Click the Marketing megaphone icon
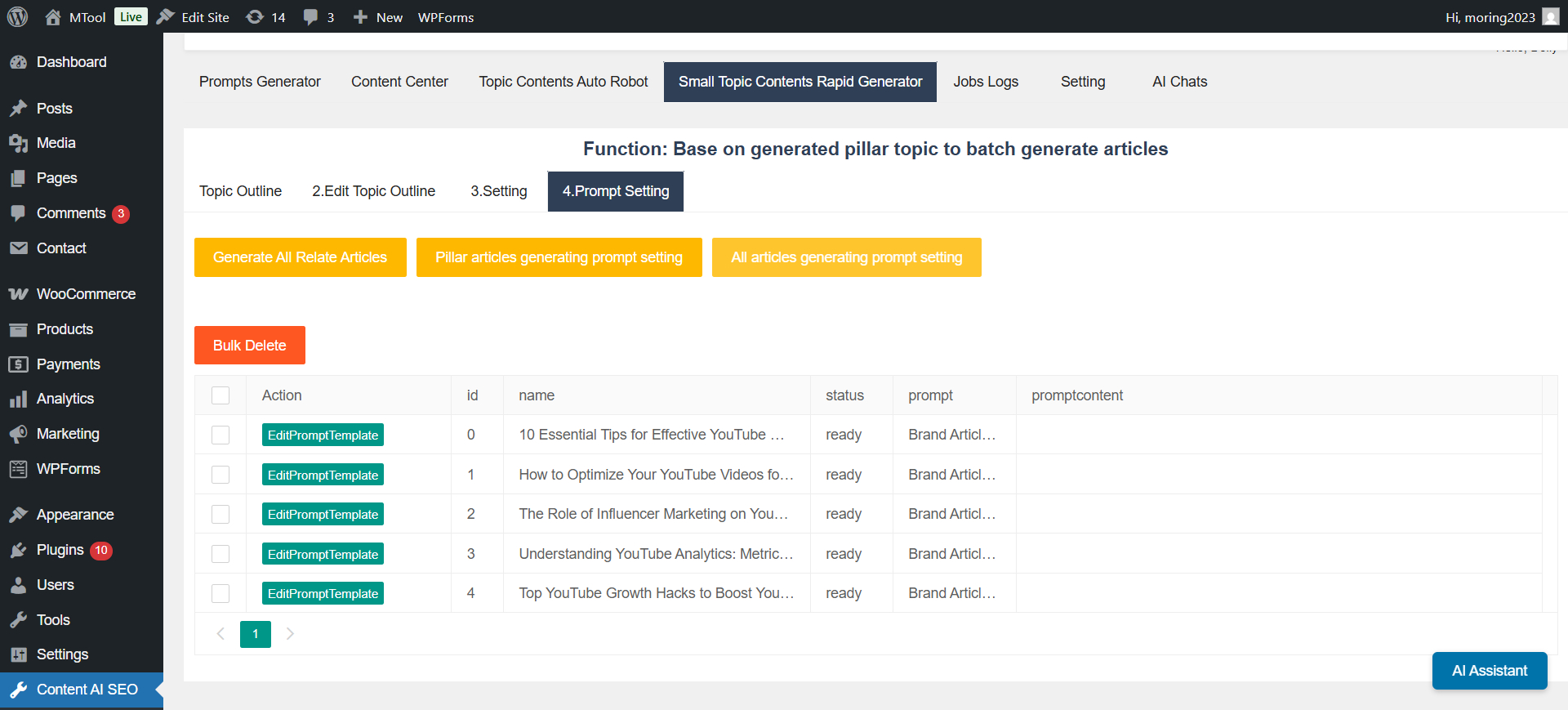Viewport: 1568px width, 710px height. [x=18, y=434]
